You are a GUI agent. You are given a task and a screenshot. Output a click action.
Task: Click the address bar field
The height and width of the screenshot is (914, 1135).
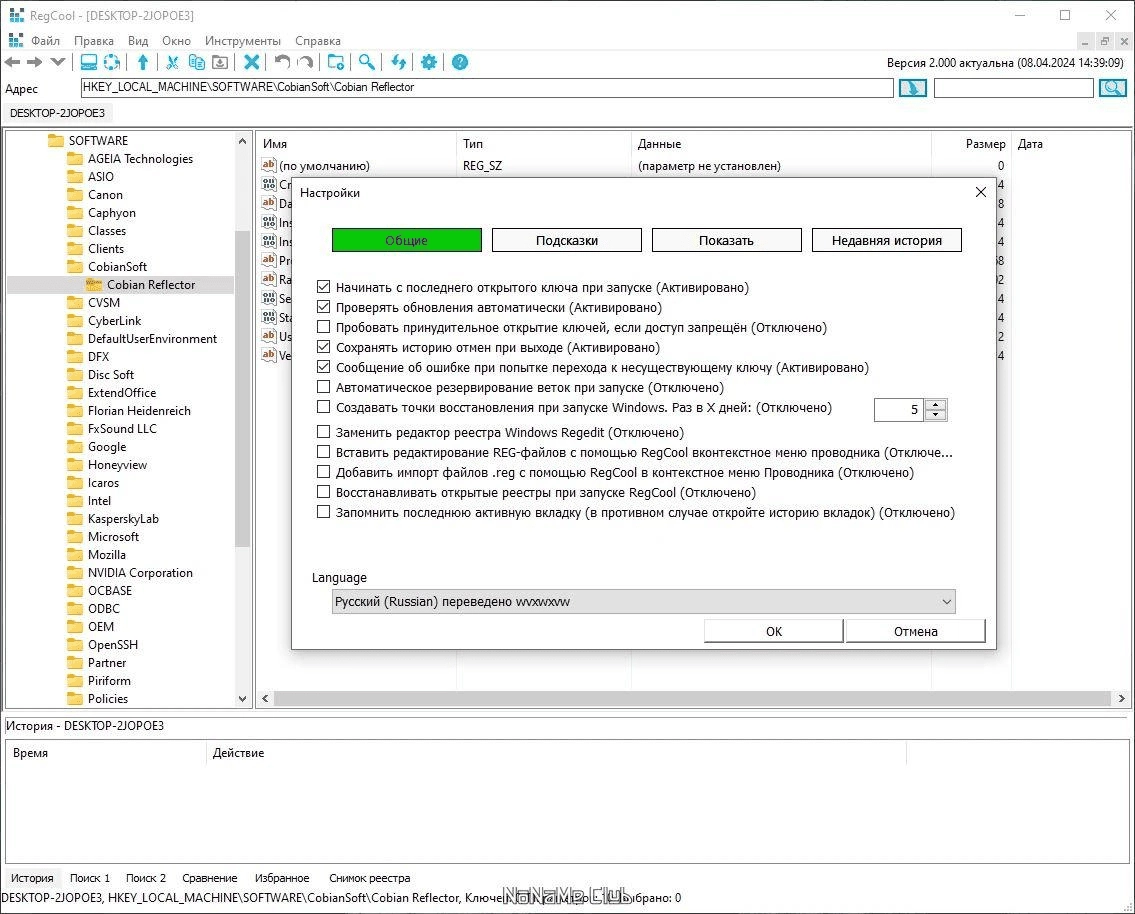[487, 88]
